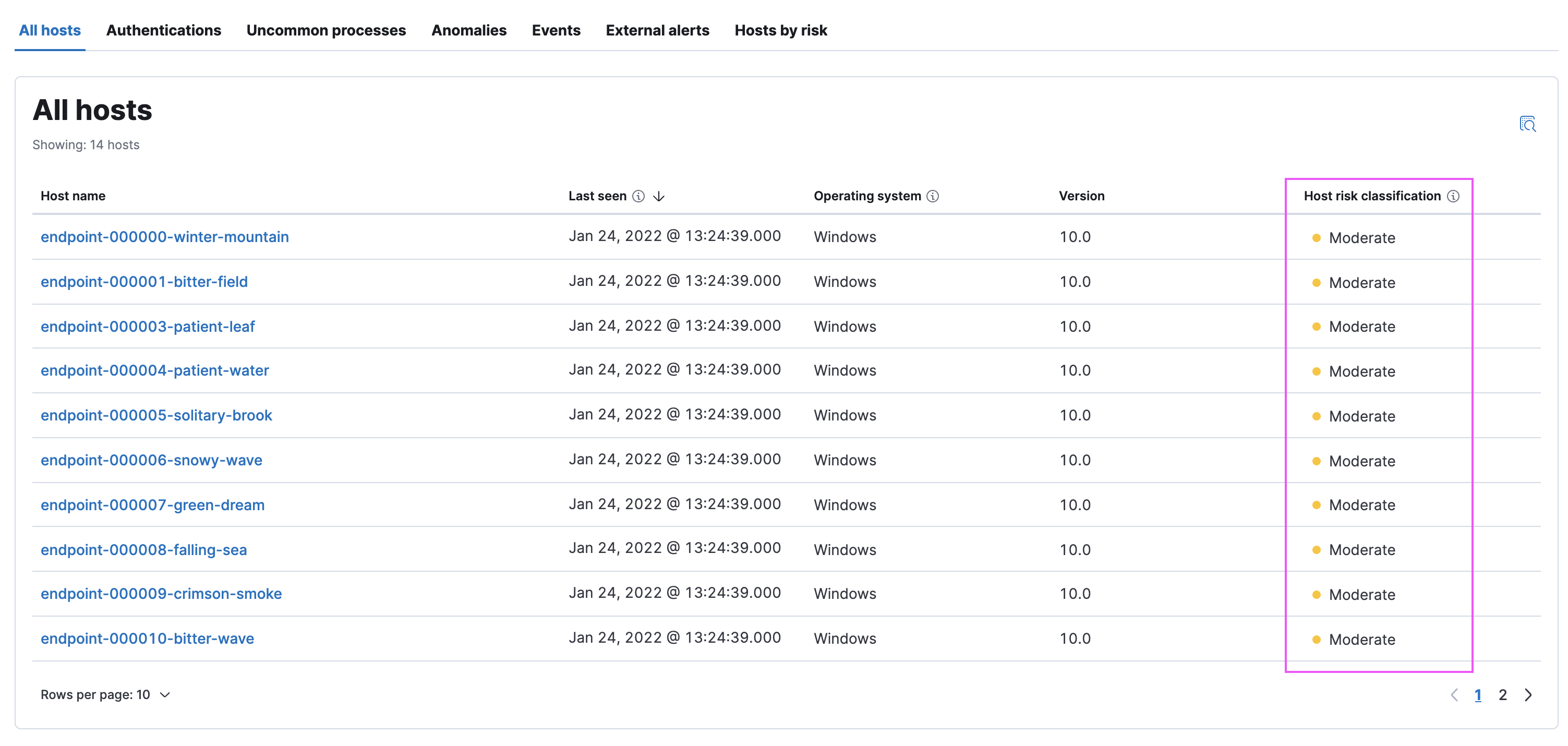The image size is (1568, 746).
Task: Click the next page chevron
Action: coord(1528,694)
